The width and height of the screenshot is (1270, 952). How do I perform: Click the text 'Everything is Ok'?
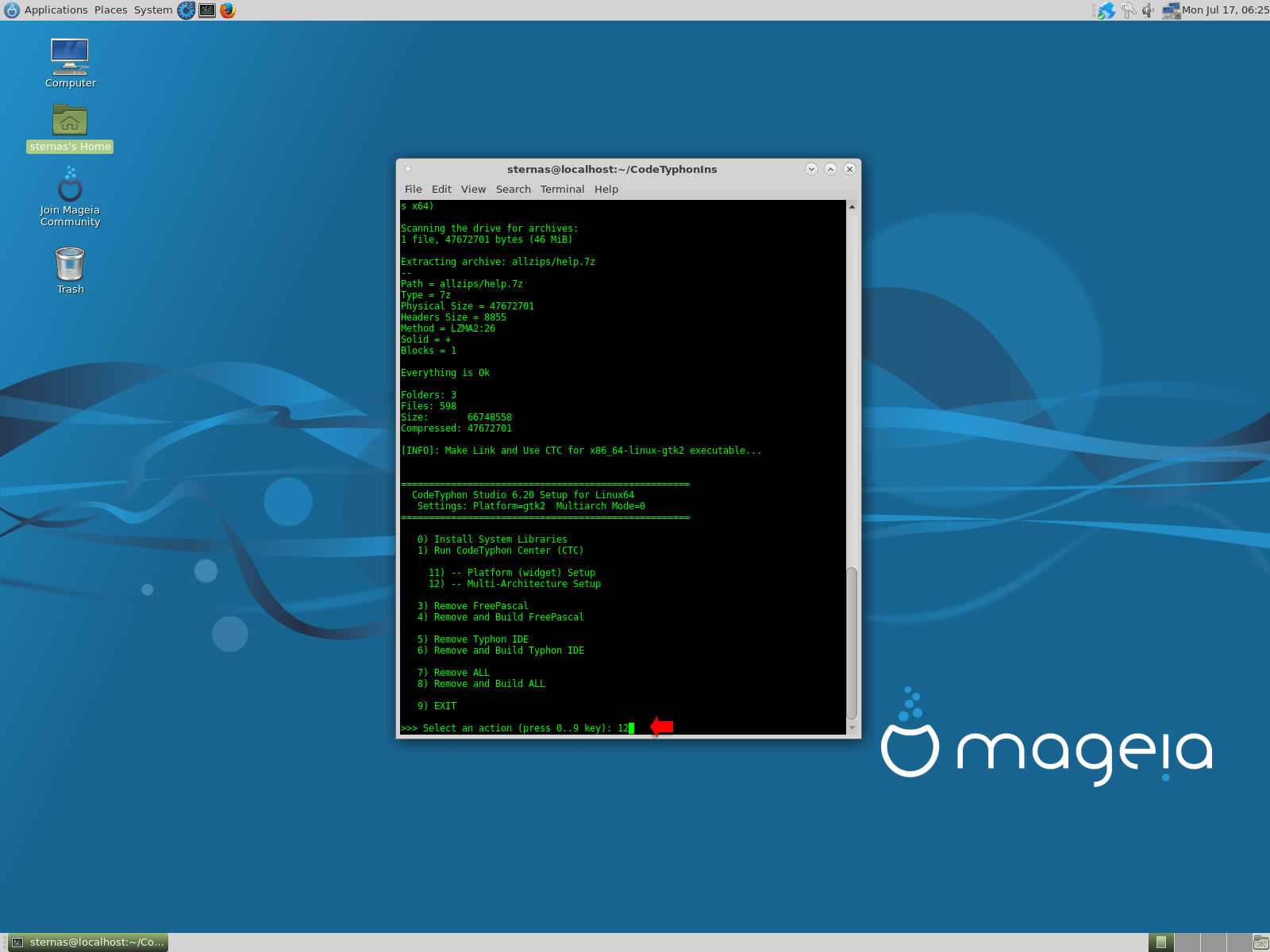point(445,373)
